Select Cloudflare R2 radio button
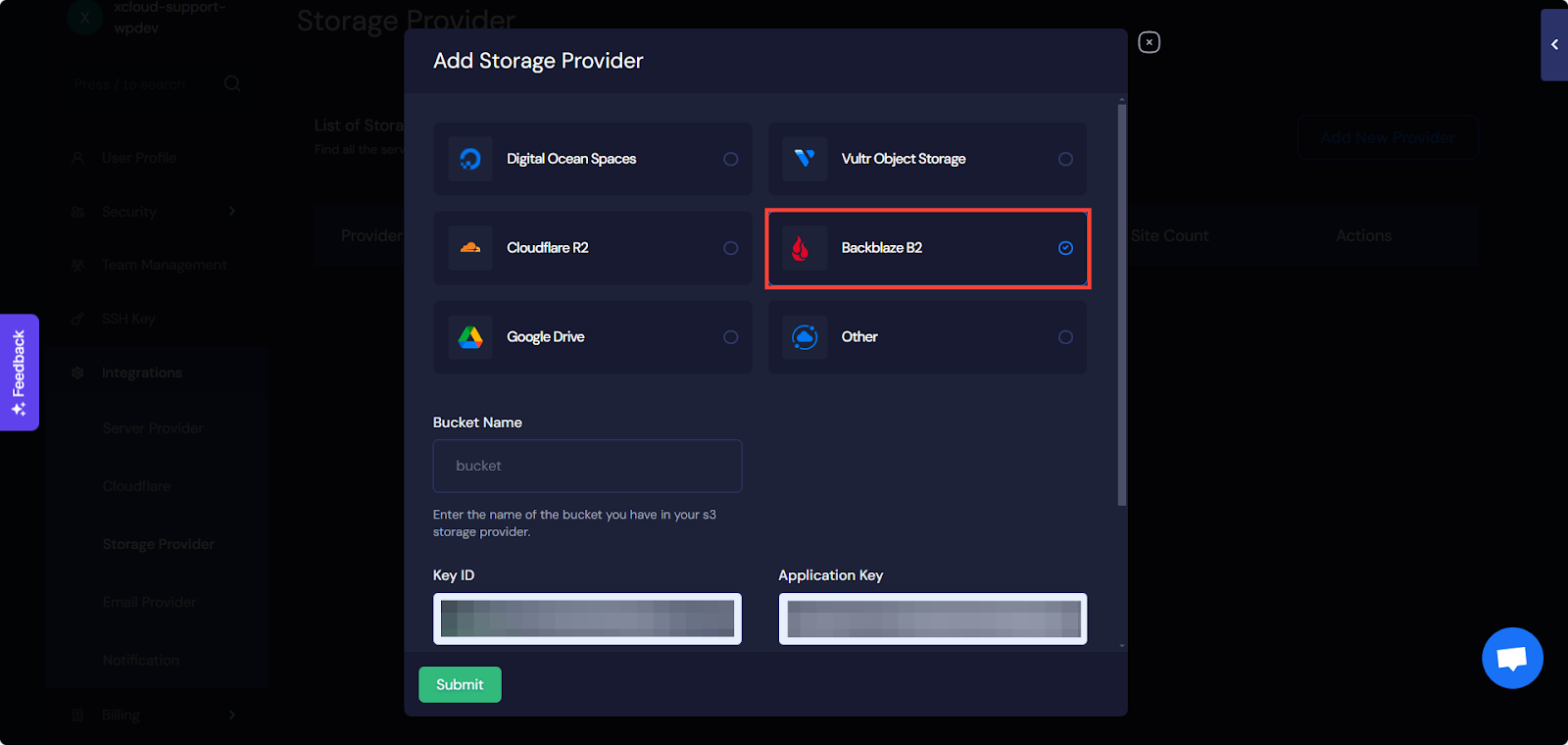This screenshot has width=1568, height=745. [x=731, y=248]
